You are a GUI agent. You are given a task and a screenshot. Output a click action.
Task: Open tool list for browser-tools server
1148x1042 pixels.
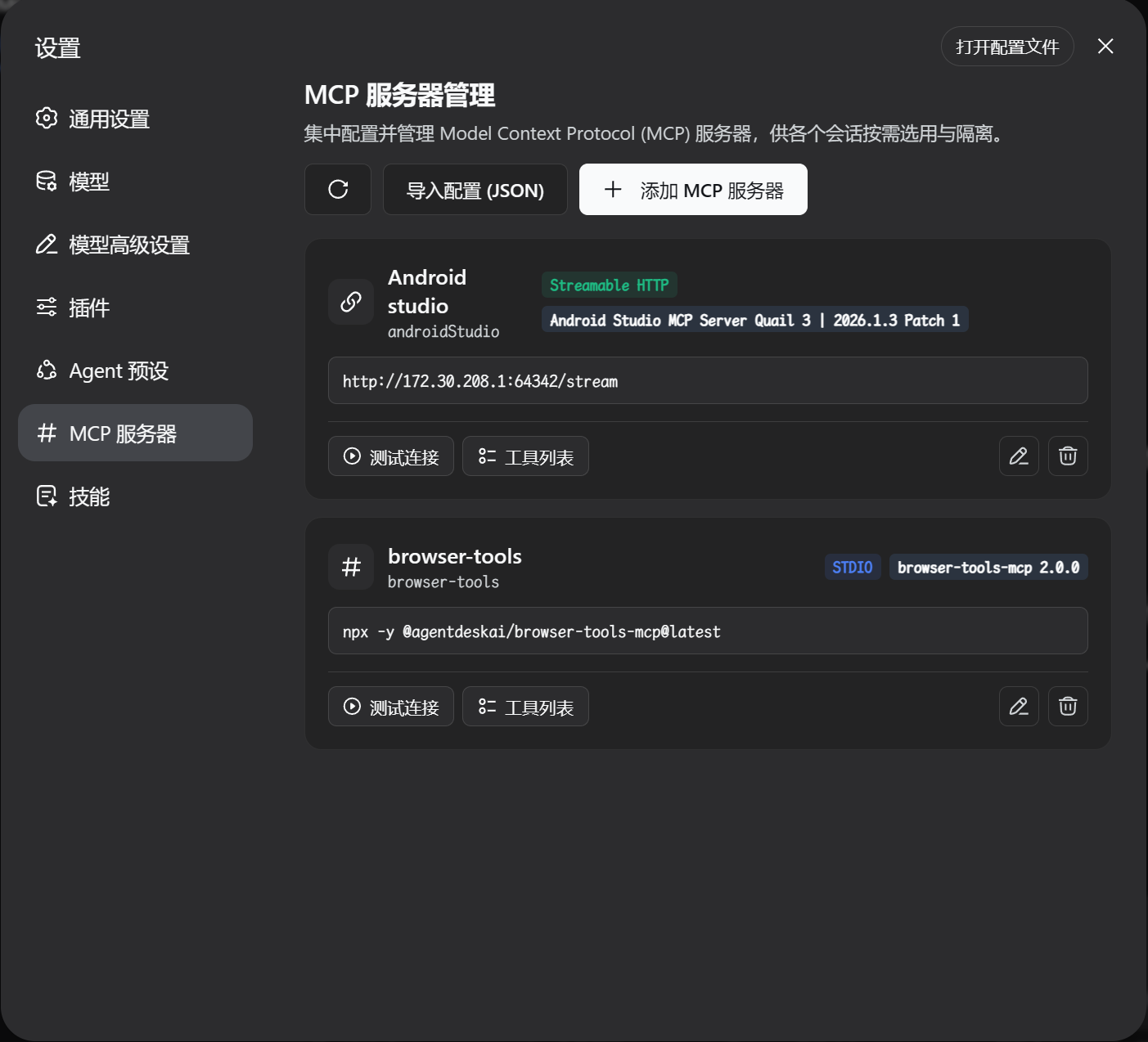(x=525, y=707)
